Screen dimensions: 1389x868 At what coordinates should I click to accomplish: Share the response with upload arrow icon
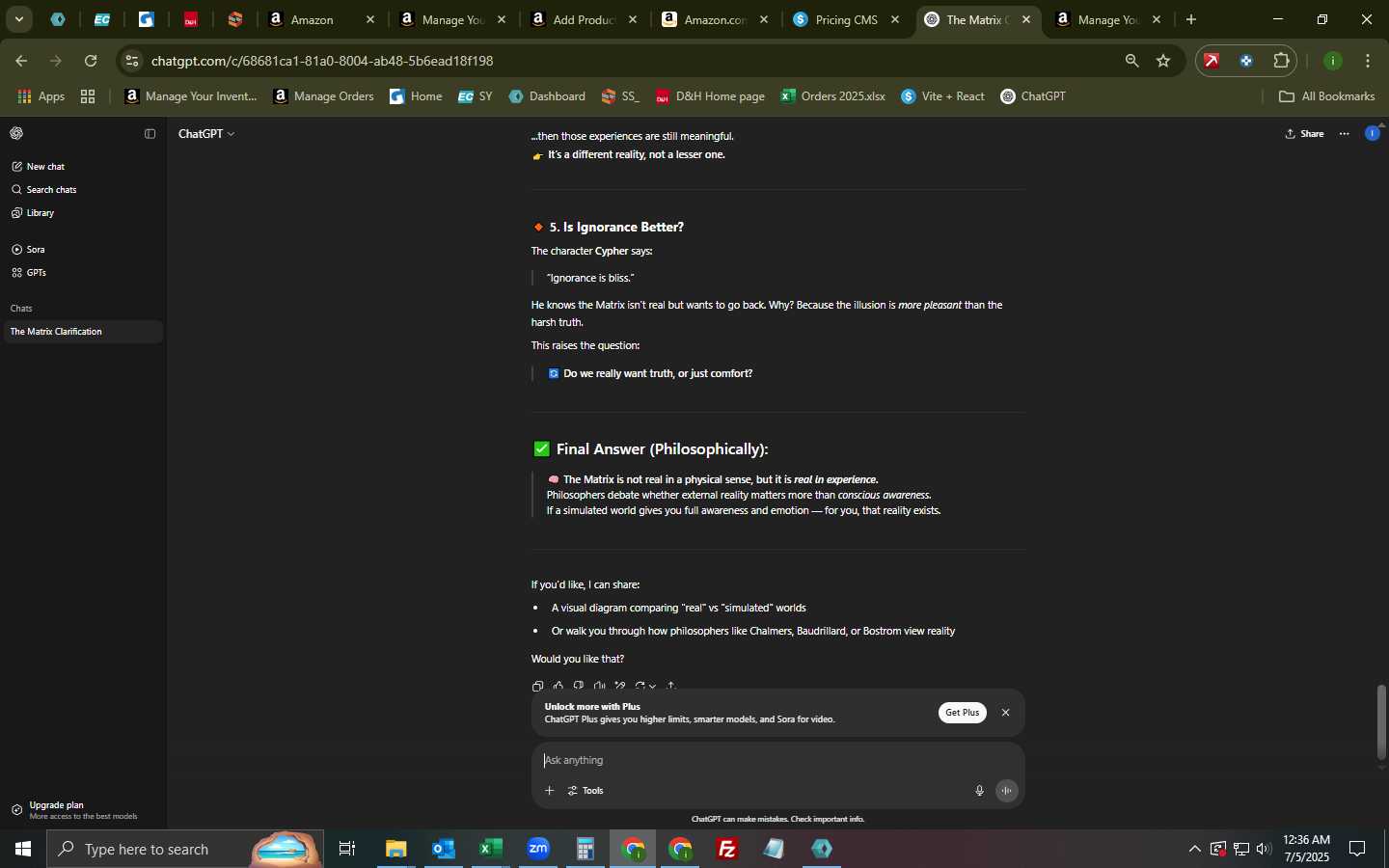click(x=671, y=686)
